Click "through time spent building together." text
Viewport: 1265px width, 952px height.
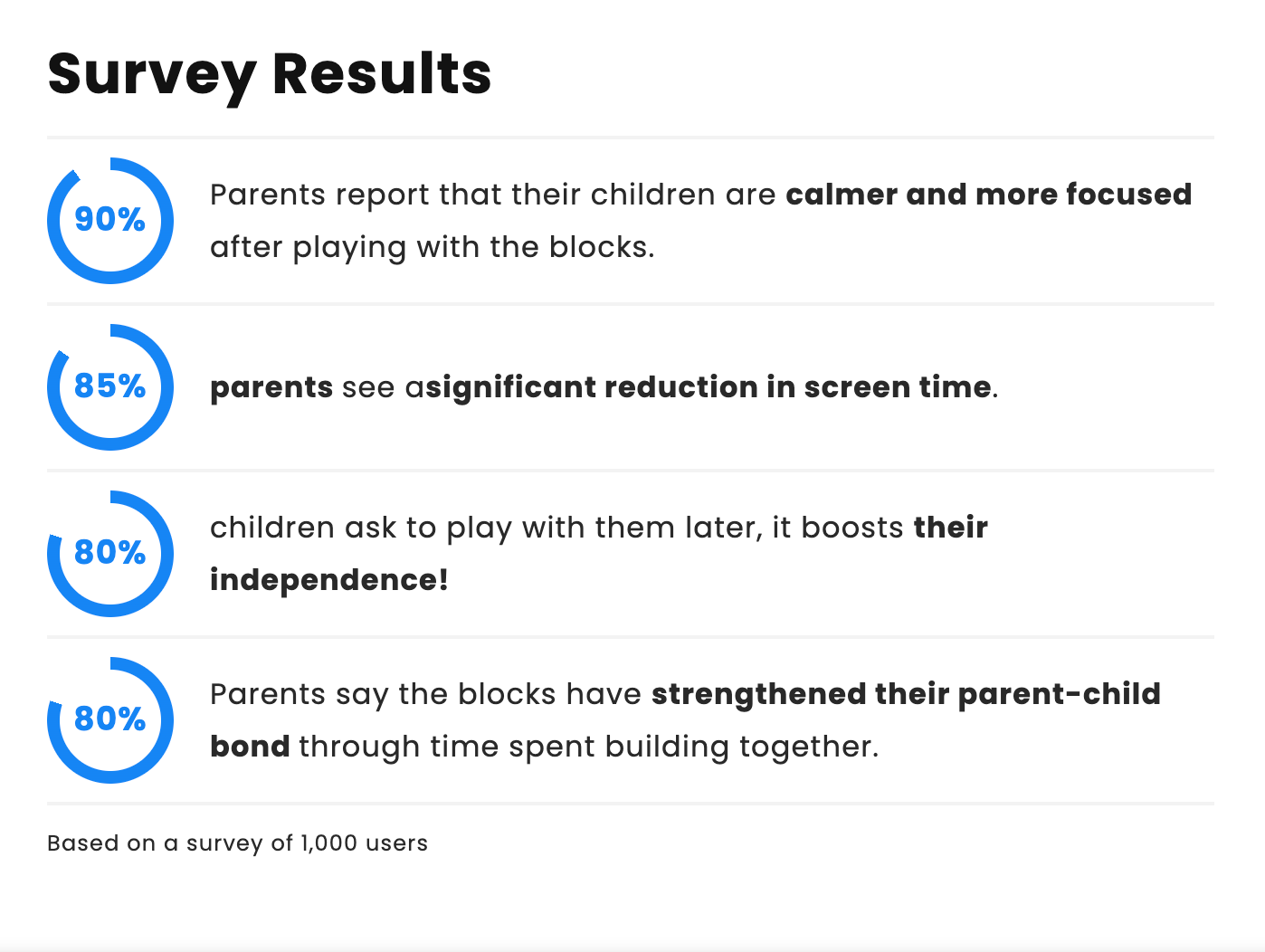(588, 747)
